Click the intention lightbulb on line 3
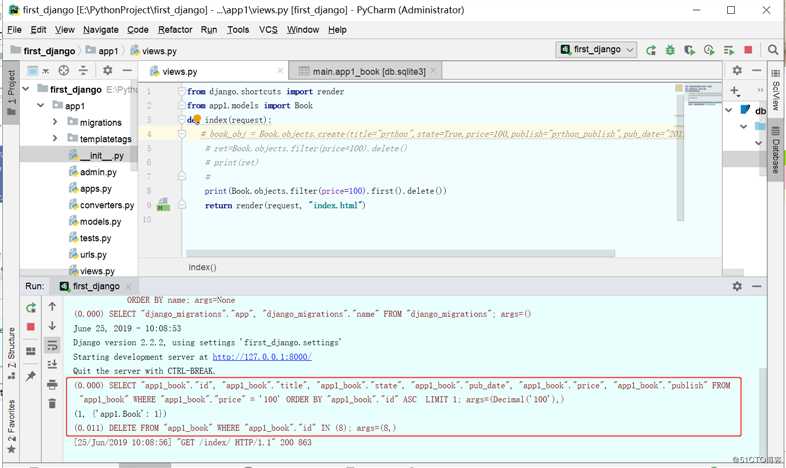The image size is (786, 468). [x=197, y=119]
